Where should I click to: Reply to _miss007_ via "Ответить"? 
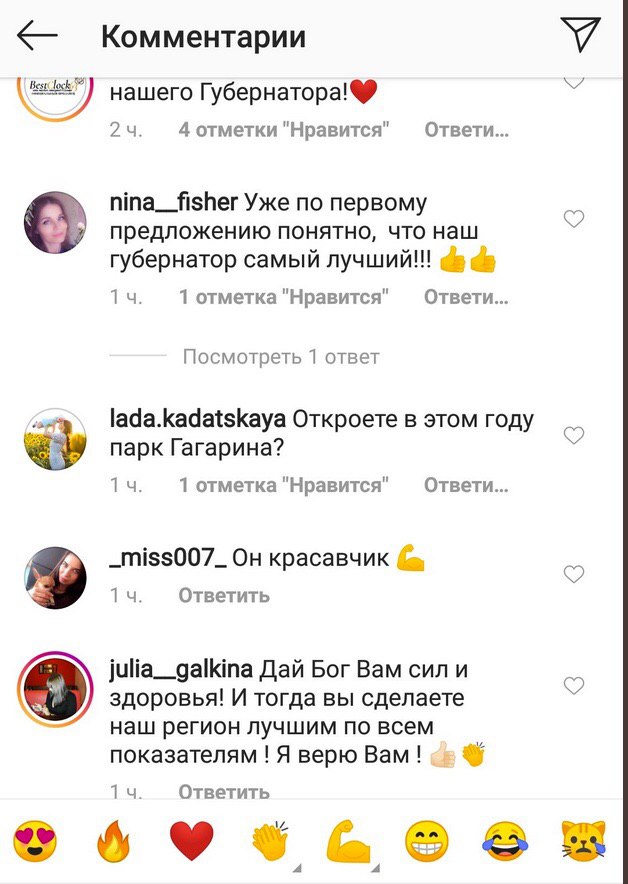click(224, 595)
